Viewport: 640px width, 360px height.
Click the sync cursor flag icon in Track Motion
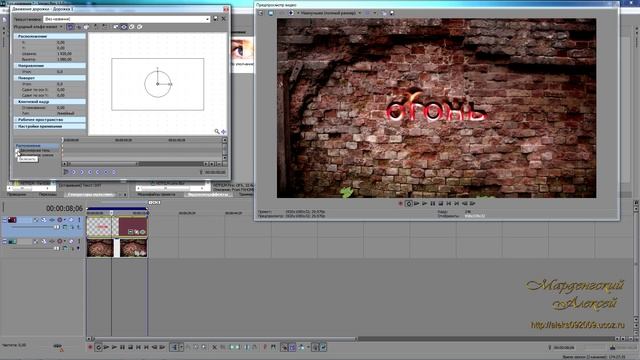pyautogui.click(x=66, y=172)
